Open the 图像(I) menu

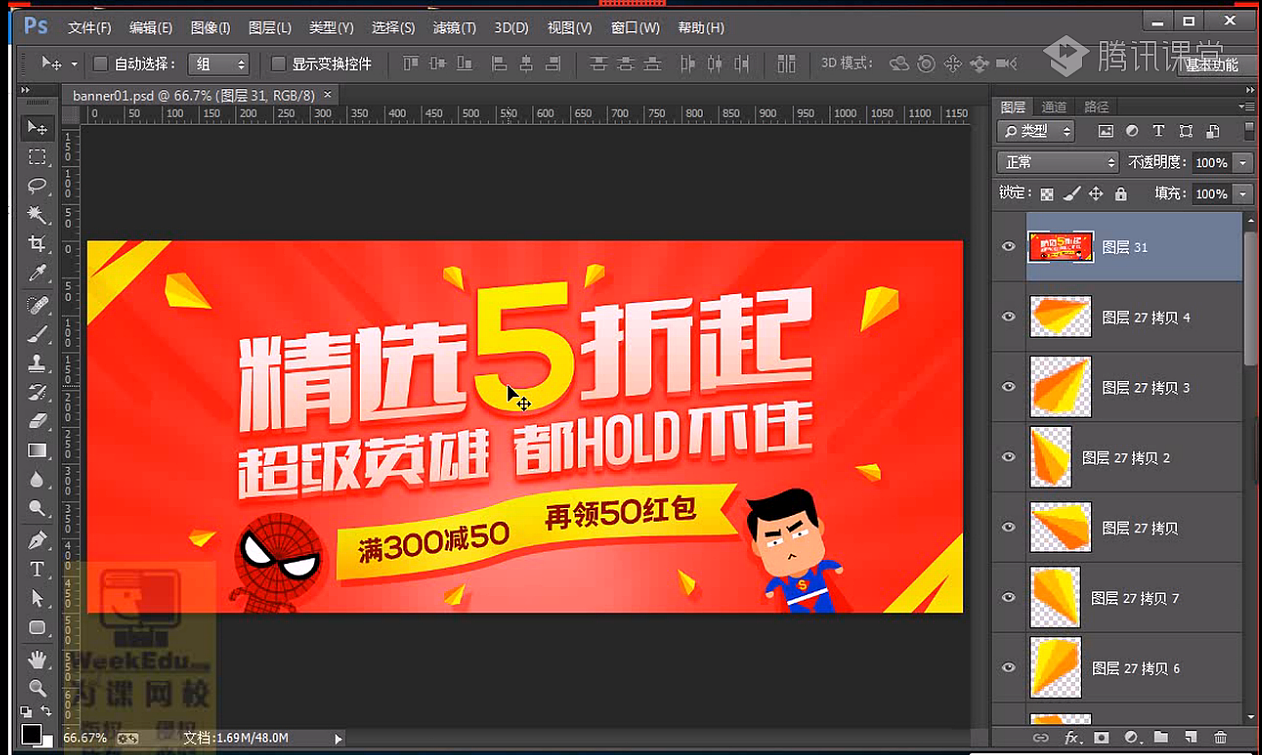tap(210, 28)
